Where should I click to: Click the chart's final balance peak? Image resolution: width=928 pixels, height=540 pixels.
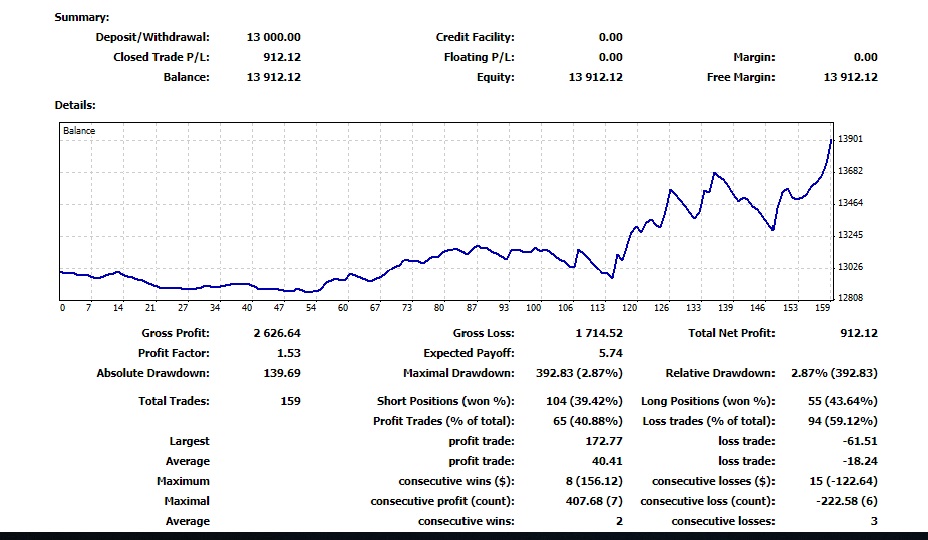[831, 141]
